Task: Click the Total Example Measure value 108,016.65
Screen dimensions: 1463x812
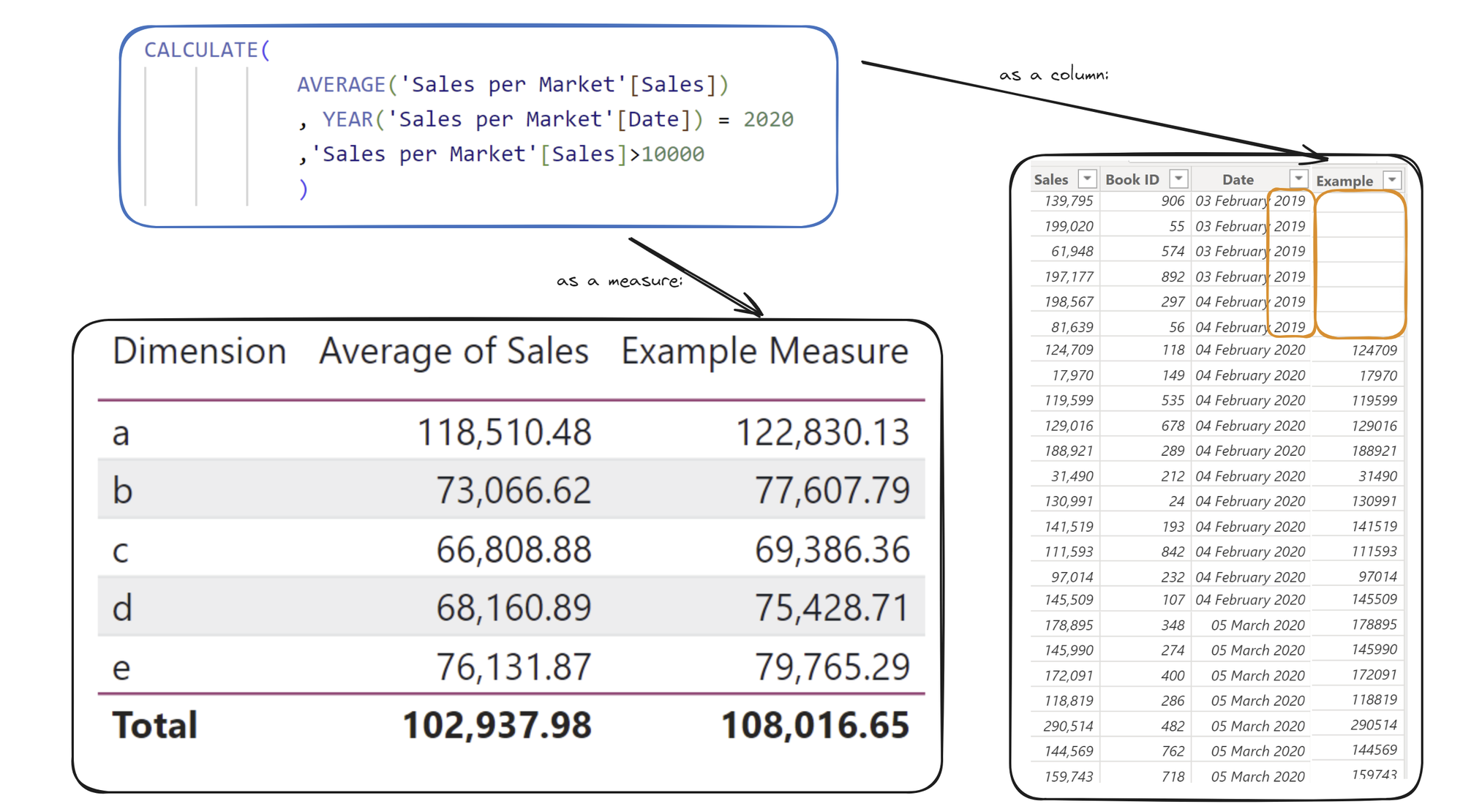Action: (815, 725)
